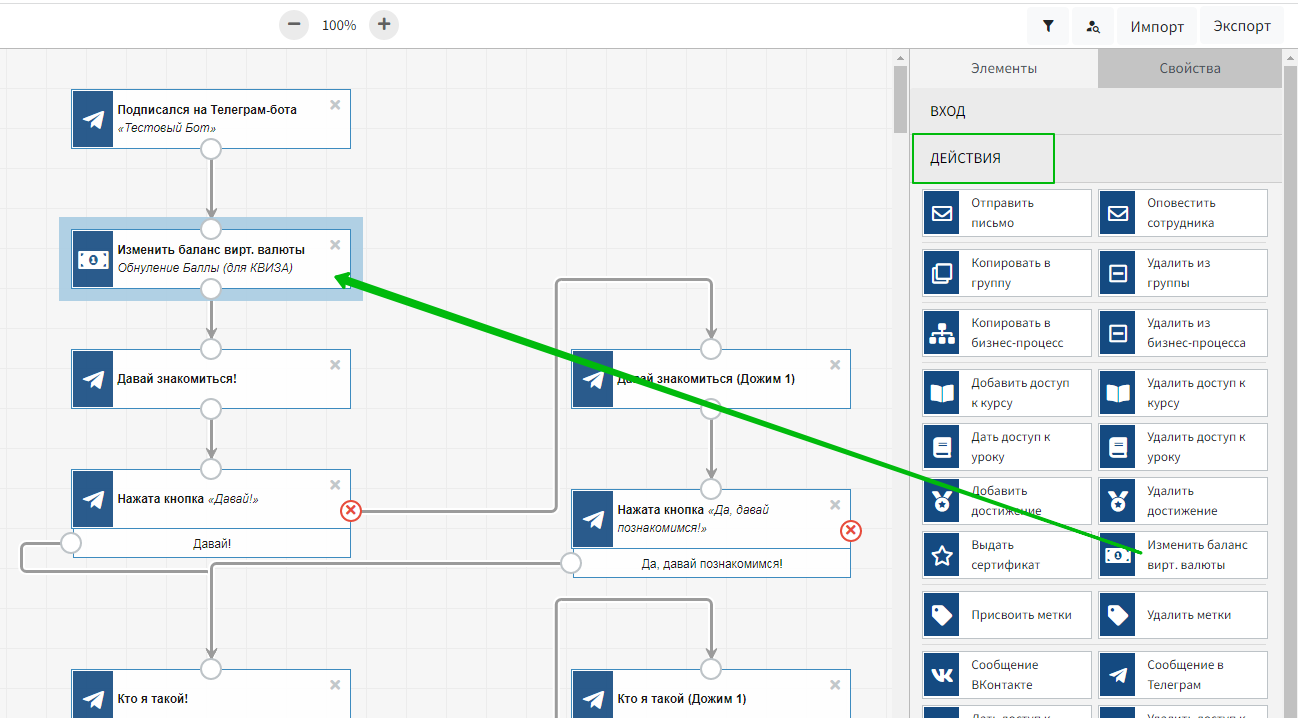Select the 'Копировать в бизнес-процесс' element
This screenshot has width=1298, height=718.
1007,333
